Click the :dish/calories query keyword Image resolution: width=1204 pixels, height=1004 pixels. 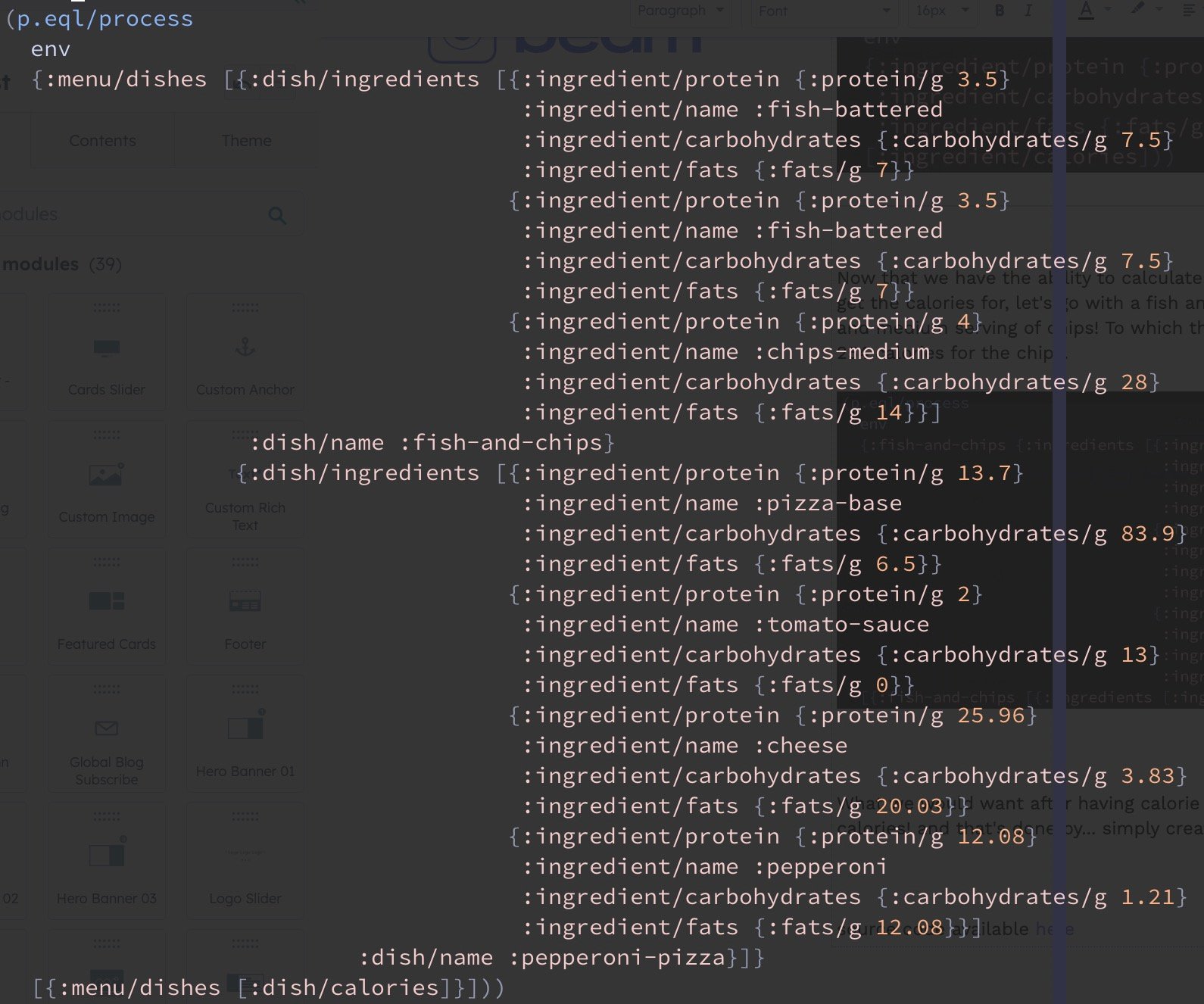[x=345, y=987]
